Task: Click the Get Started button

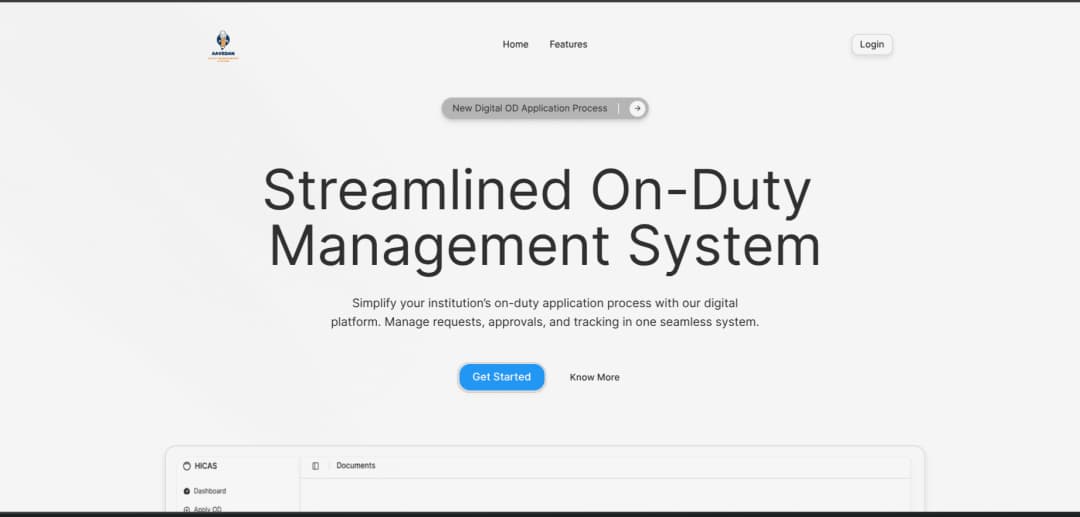Action: click(x=501, y=377)
